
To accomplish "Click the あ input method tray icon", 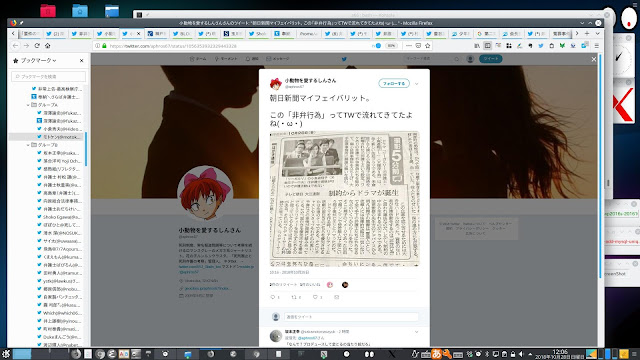I will pos(436,354).
